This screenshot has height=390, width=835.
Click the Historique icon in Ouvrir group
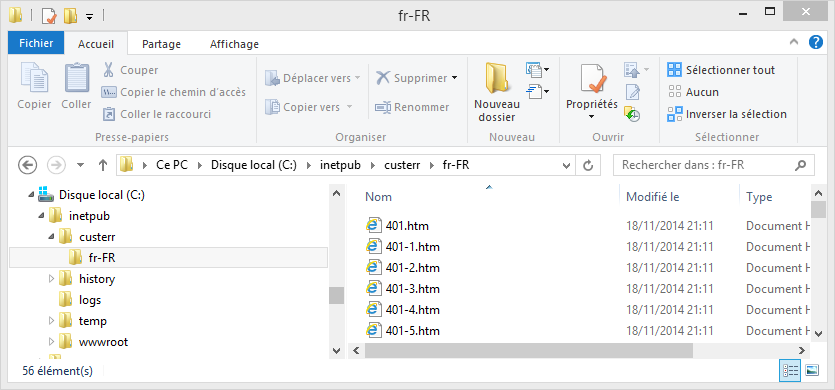point(632,113)
